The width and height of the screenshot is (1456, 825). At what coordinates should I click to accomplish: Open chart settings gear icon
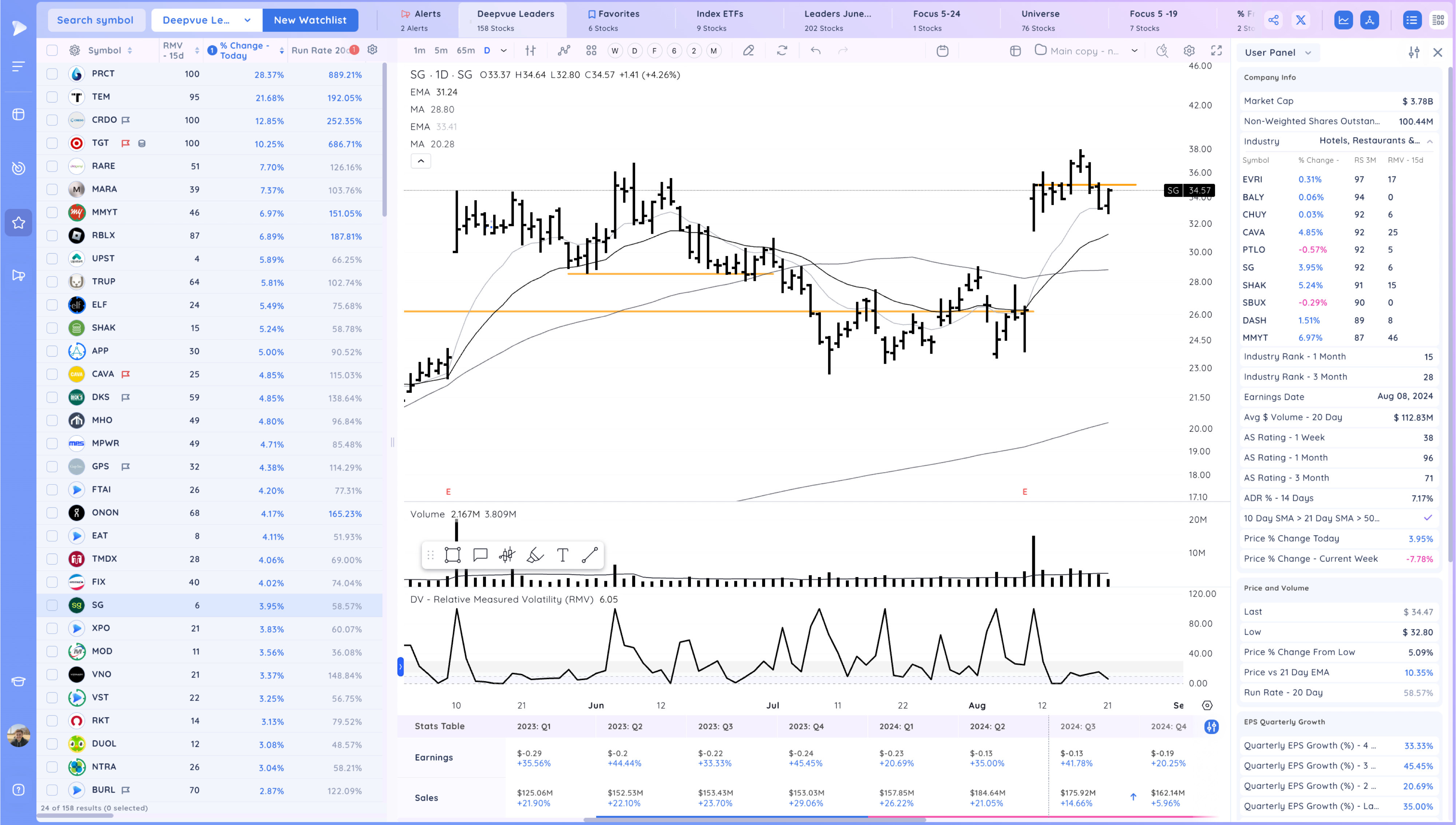pos(1189,51)
